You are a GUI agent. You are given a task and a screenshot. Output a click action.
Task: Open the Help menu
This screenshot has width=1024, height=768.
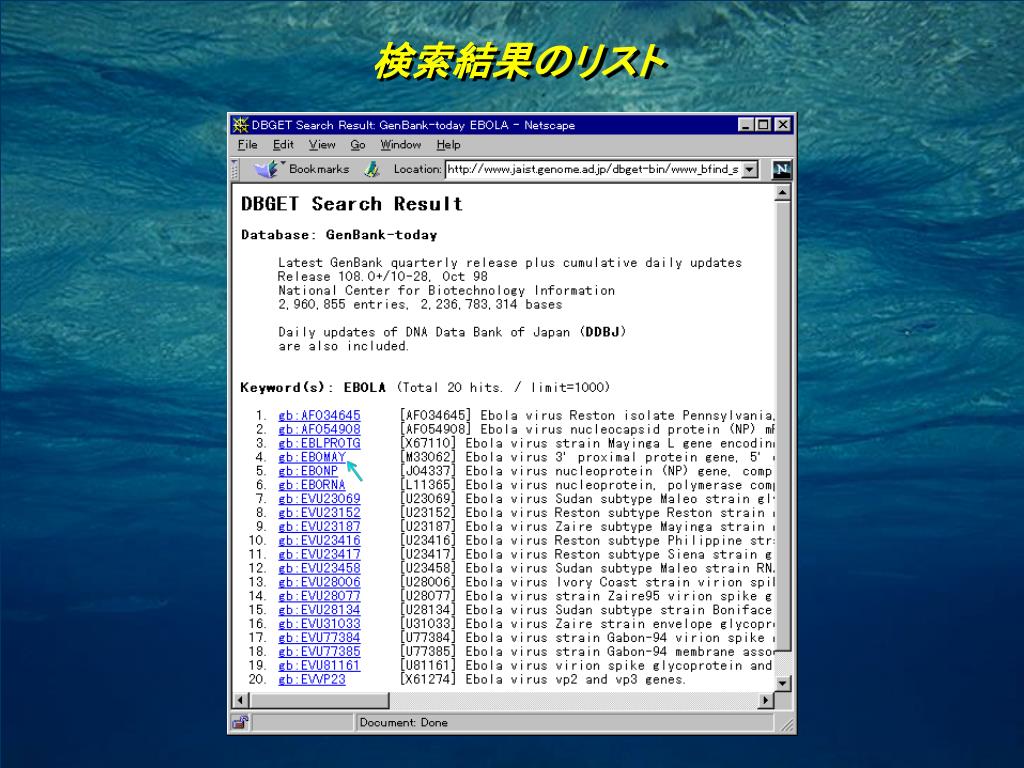coord(449,145)
